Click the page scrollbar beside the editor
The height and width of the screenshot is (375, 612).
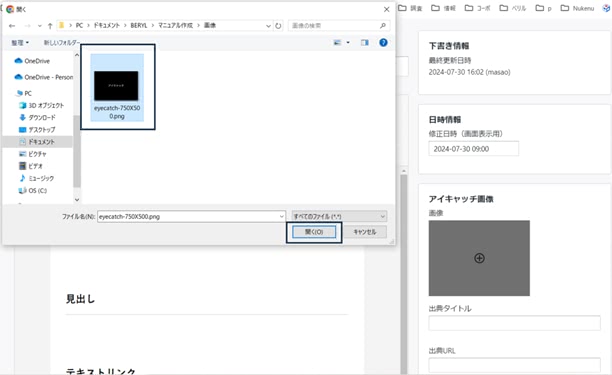404,273
